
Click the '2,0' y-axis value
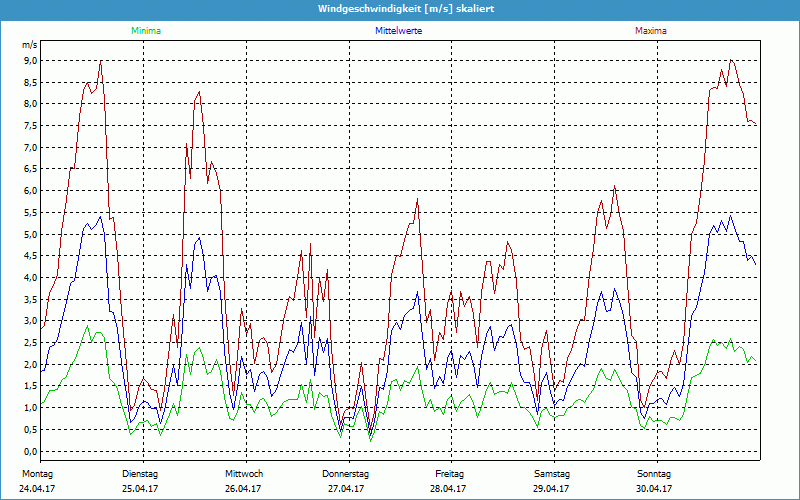click(31, 365)
